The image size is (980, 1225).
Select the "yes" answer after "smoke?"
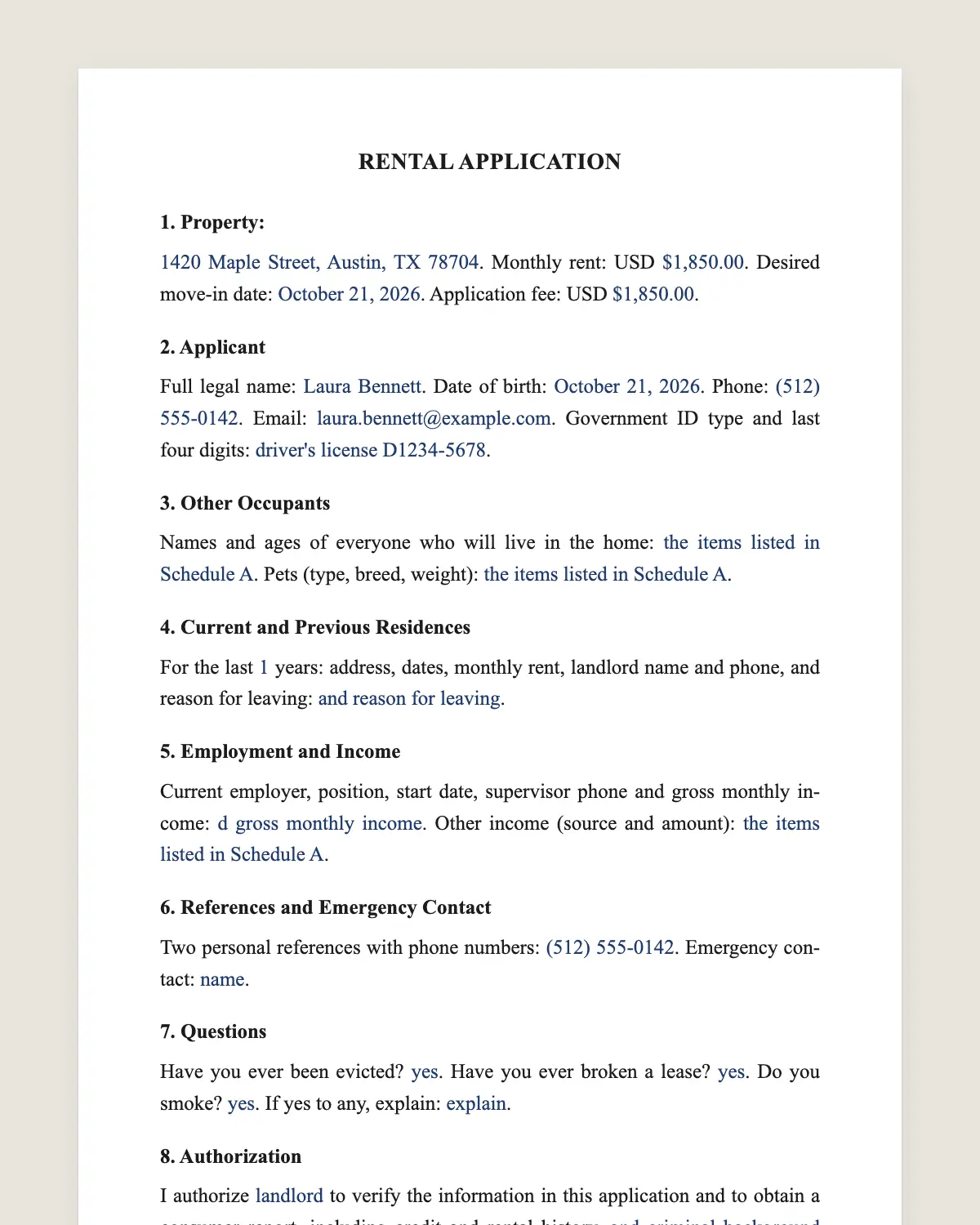tap(241, 1103)
